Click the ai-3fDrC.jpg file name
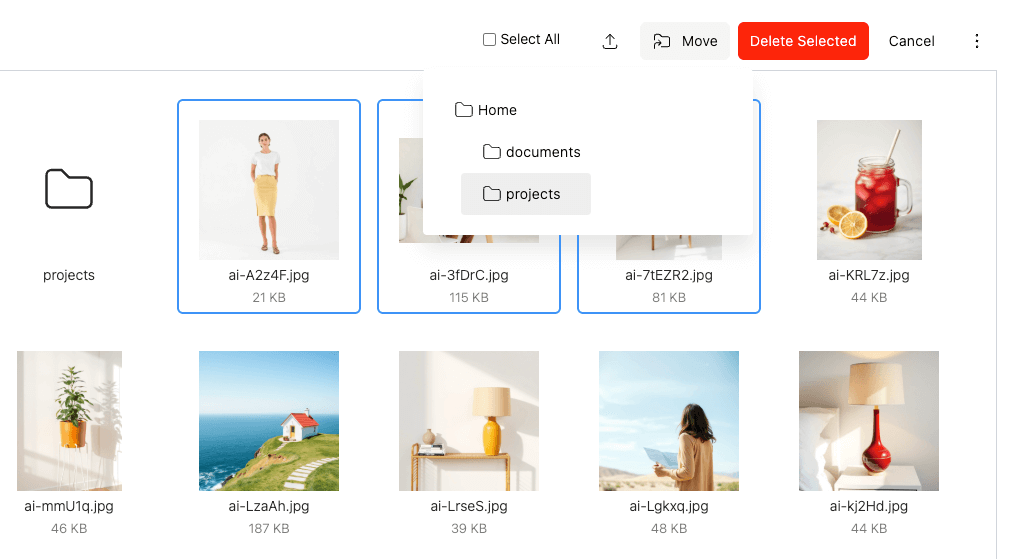 [x=469, y=275]
